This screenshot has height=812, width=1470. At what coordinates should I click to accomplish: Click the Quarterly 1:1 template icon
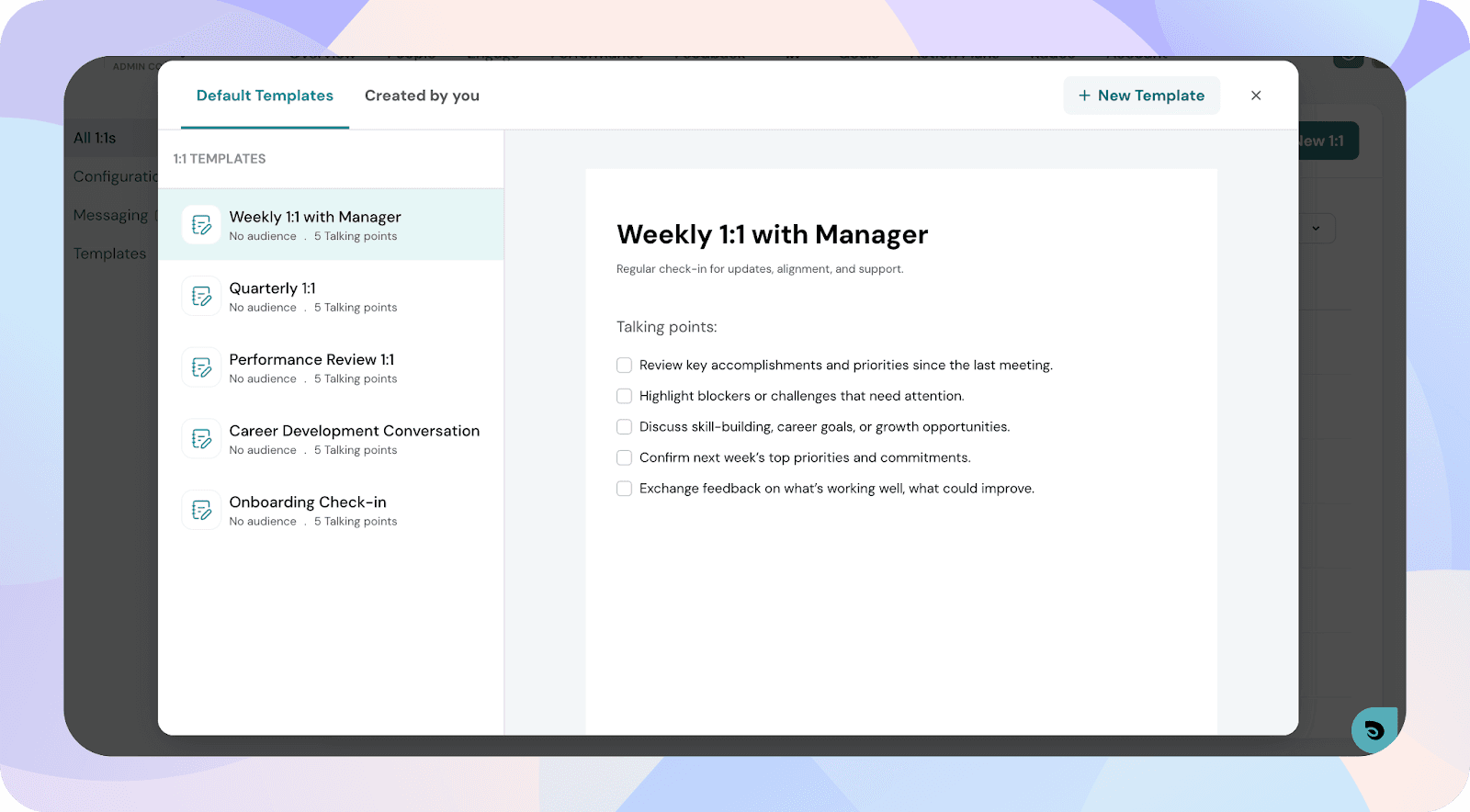[x=201, y=296]
